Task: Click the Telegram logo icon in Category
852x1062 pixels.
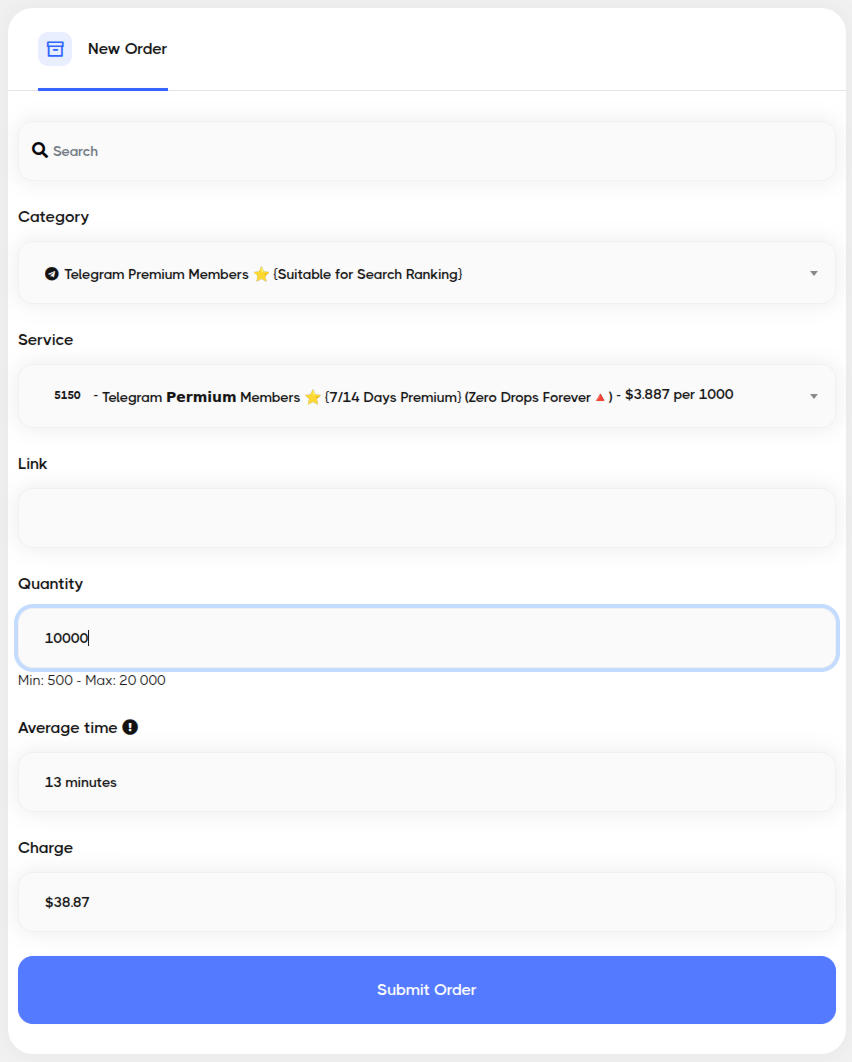Action: click(52, 274)
